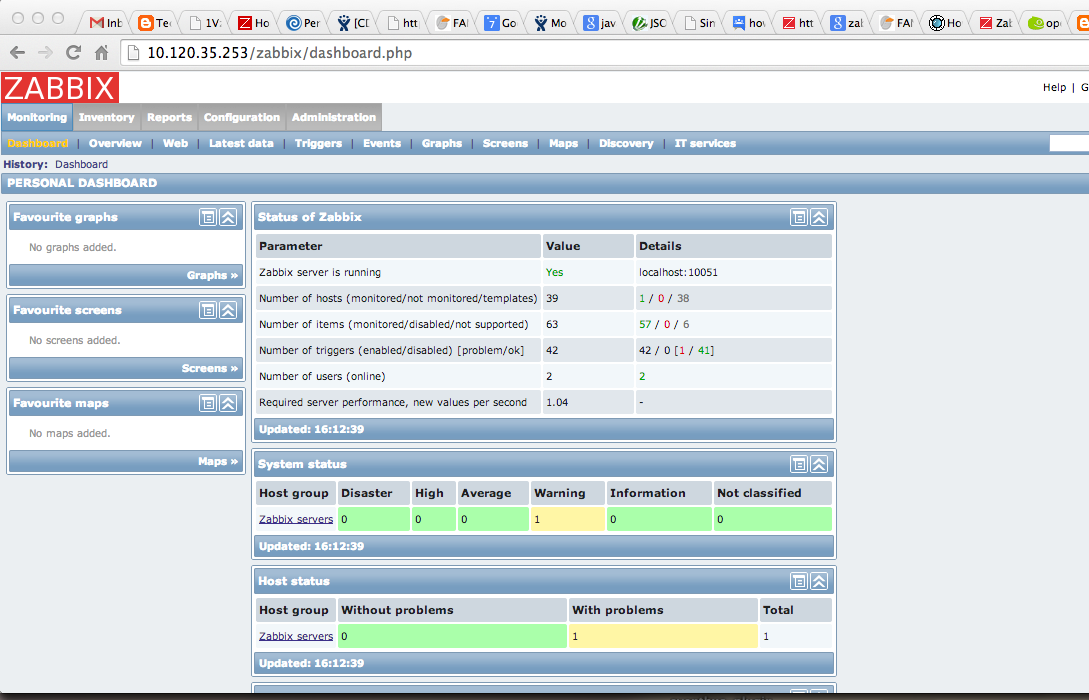Image resolution: width=1089 pixels, height=700 pixels.
Task: Open Zabbix servers link in System status
Action: [296, 519]
